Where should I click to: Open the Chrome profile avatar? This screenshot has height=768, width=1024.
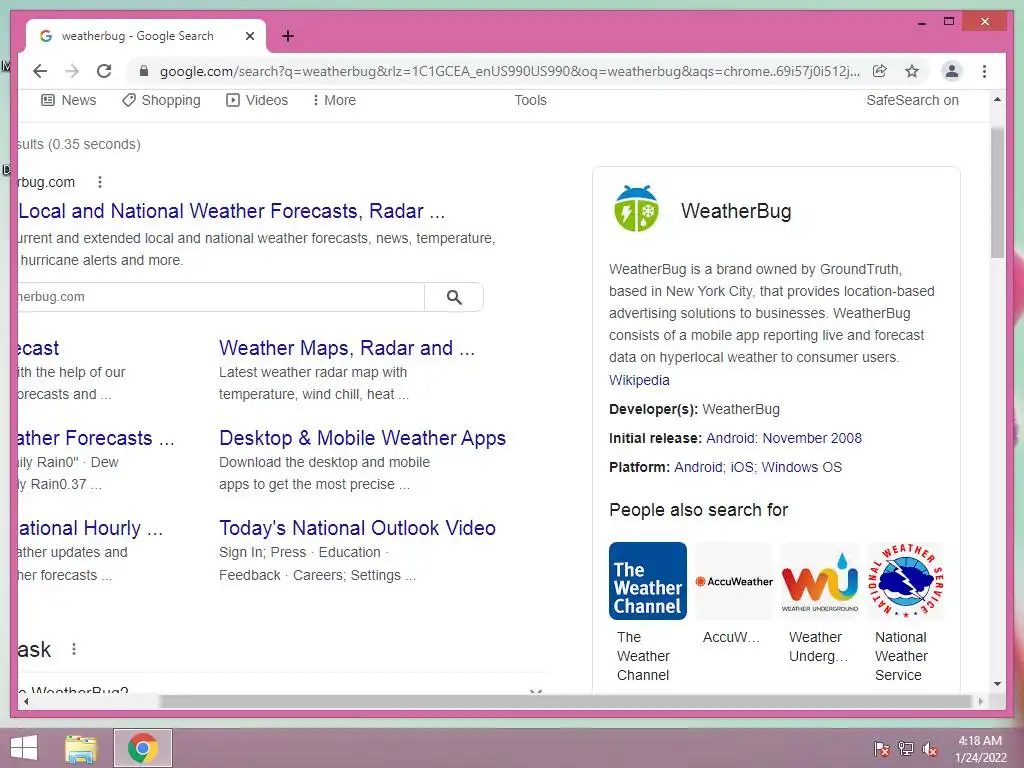(x=952, y=71)
